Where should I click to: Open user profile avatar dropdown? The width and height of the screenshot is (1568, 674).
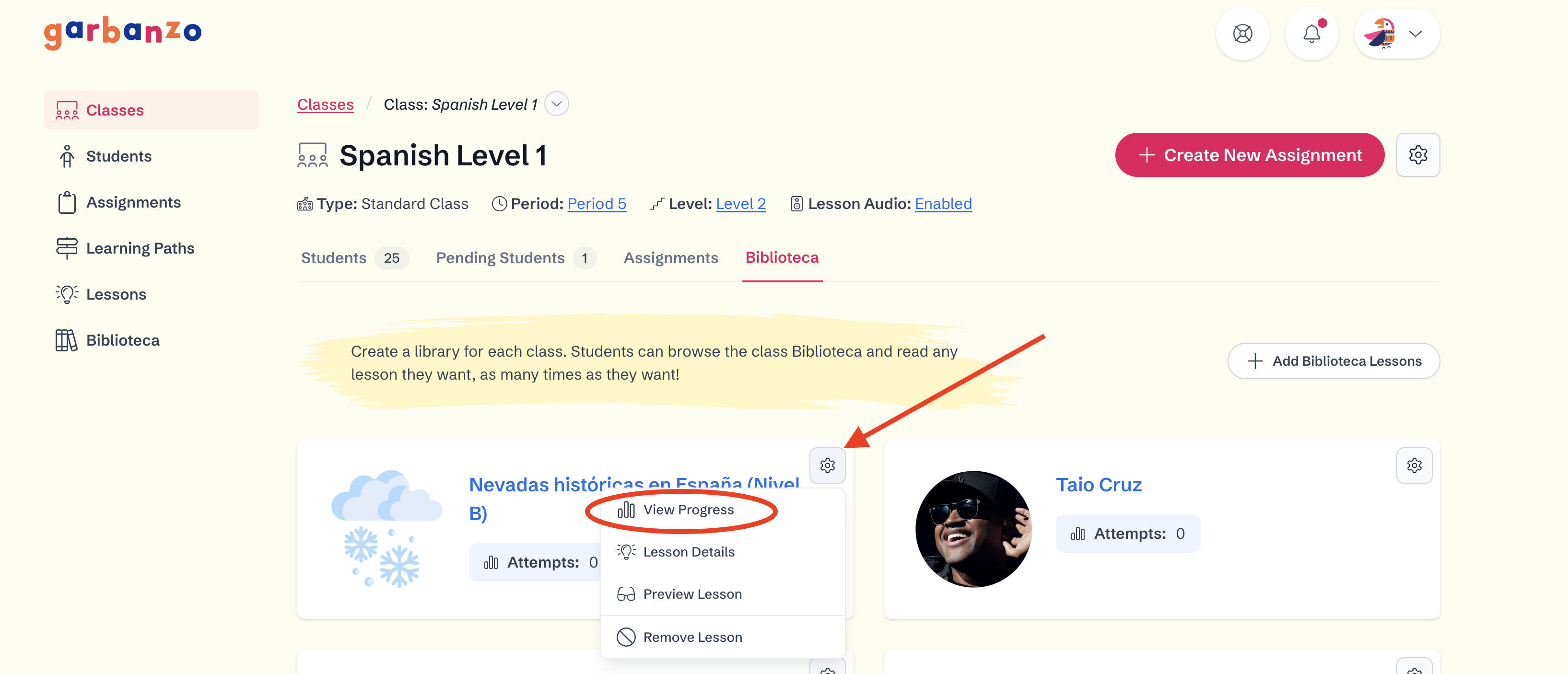click(x=1396, y=34)
